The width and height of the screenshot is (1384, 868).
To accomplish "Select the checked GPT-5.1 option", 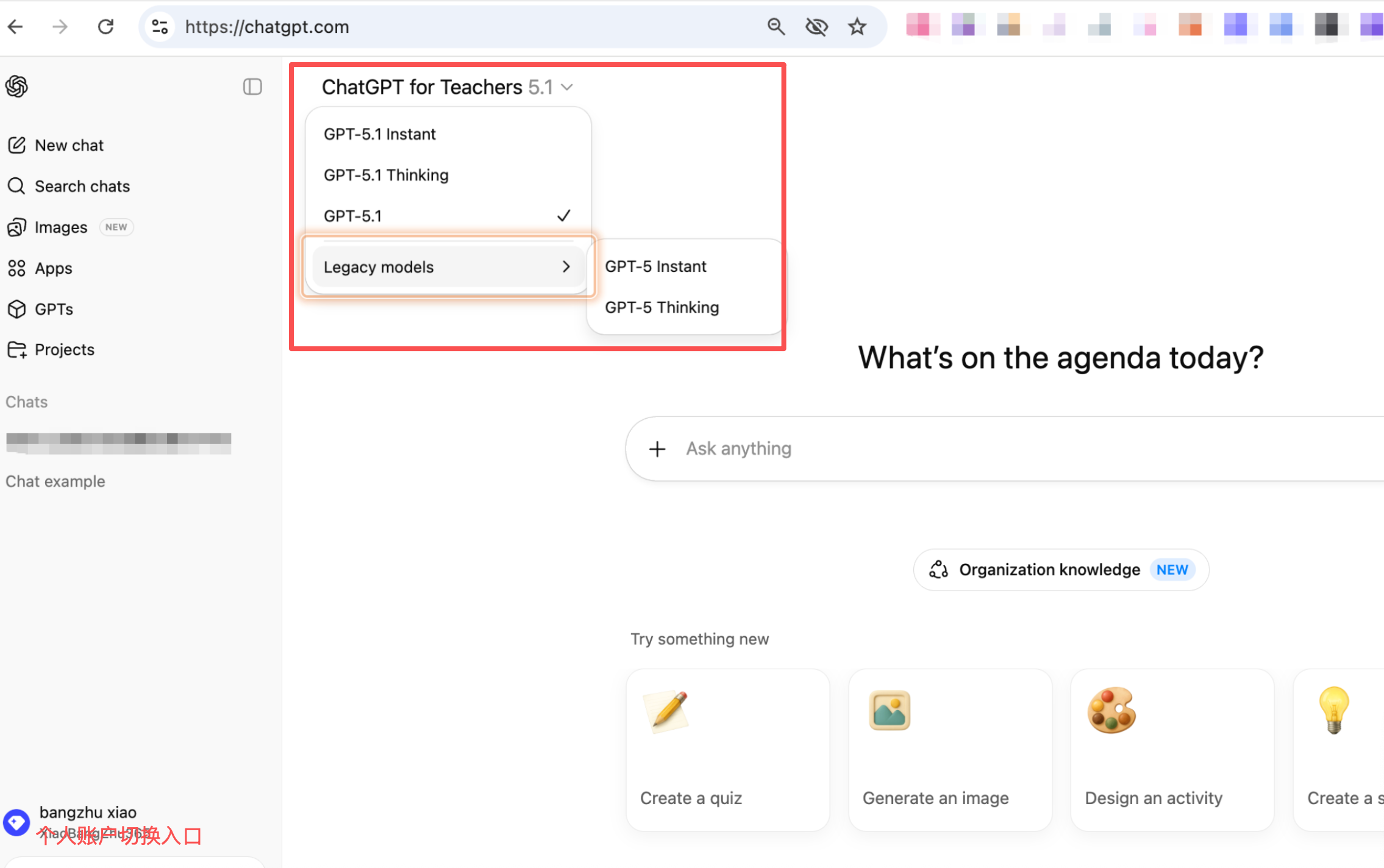I will tap(448, 216).
